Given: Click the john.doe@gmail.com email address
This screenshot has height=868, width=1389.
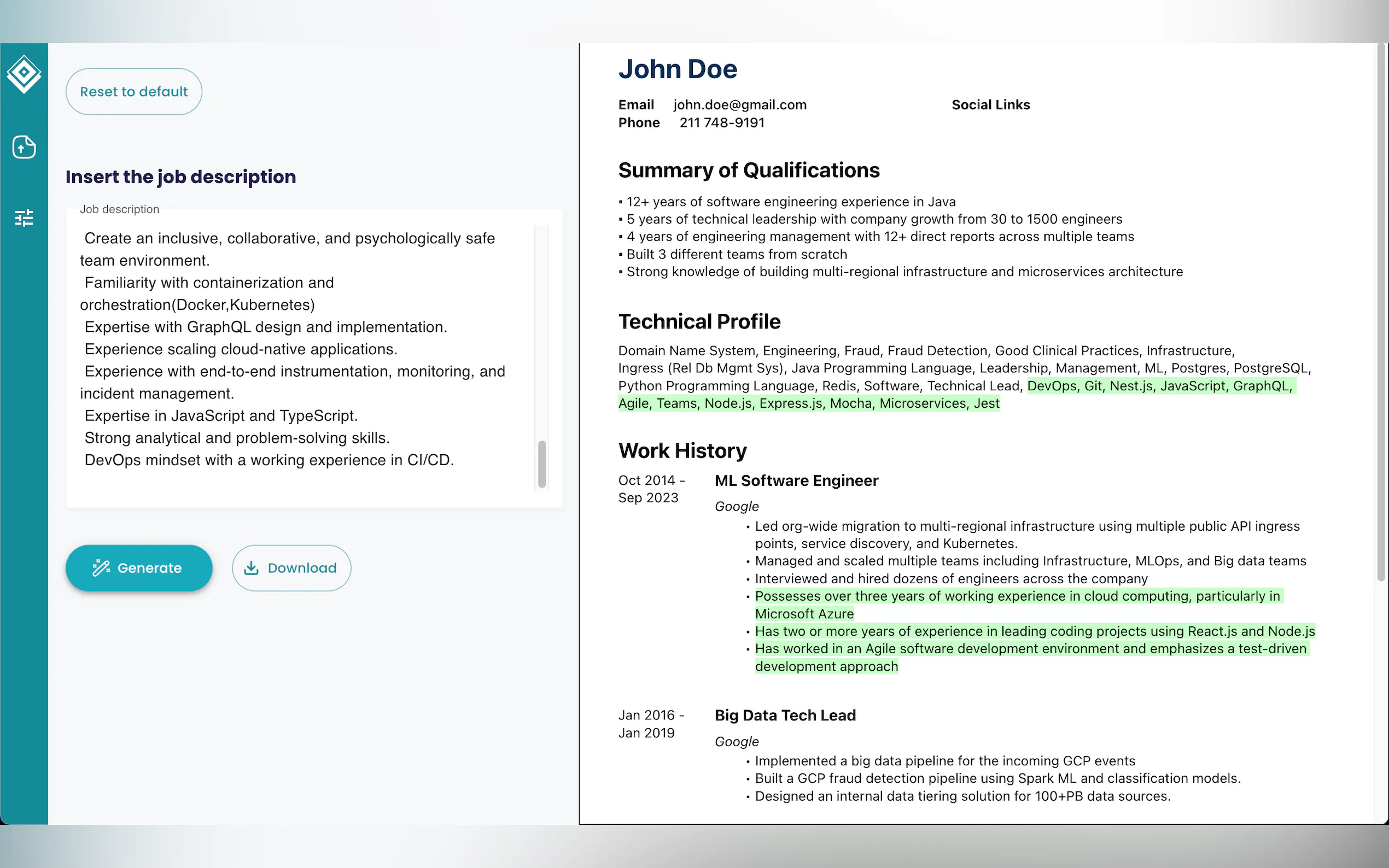Looking at the screenshot, I should pos(739,105).
